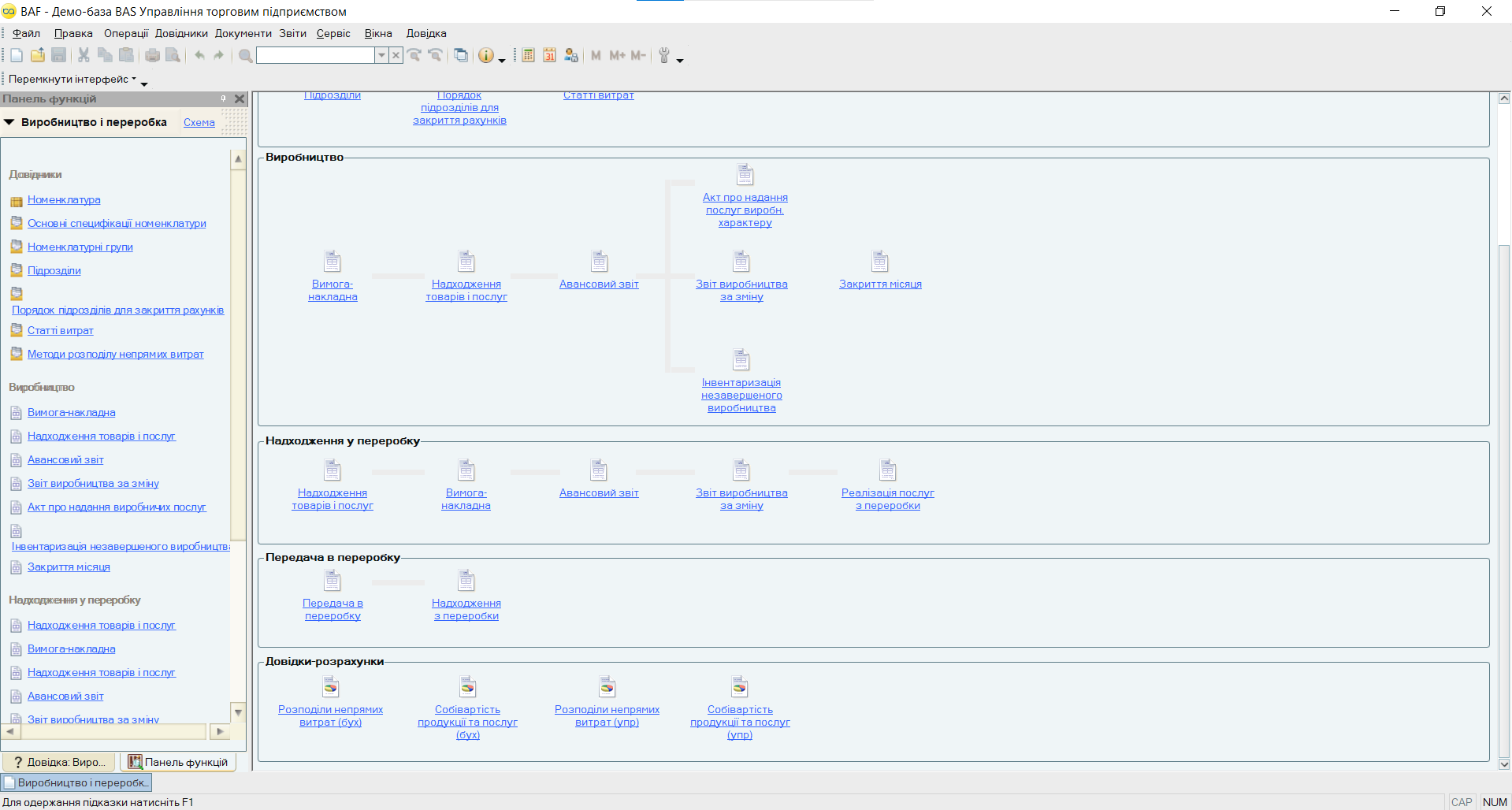
Task: Switch to the Довідка: Виро... tab
Action: tap(59, 762)
